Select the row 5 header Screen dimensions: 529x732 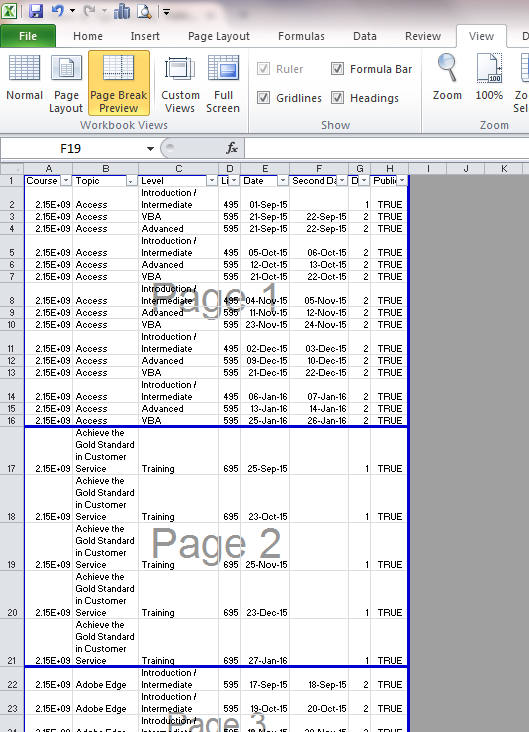click(x=12, y=246)
